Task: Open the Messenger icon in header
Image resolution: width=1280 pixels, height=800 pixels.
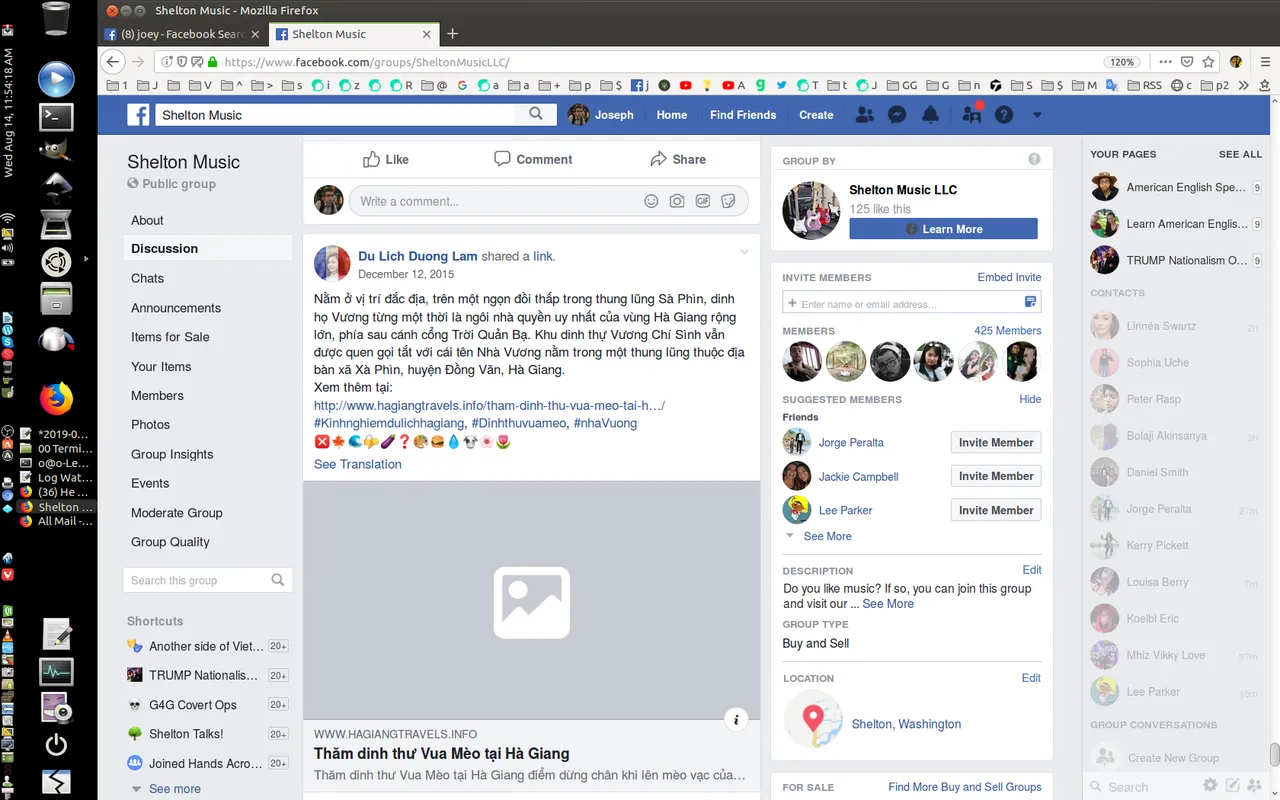Action: pos(898,115)
